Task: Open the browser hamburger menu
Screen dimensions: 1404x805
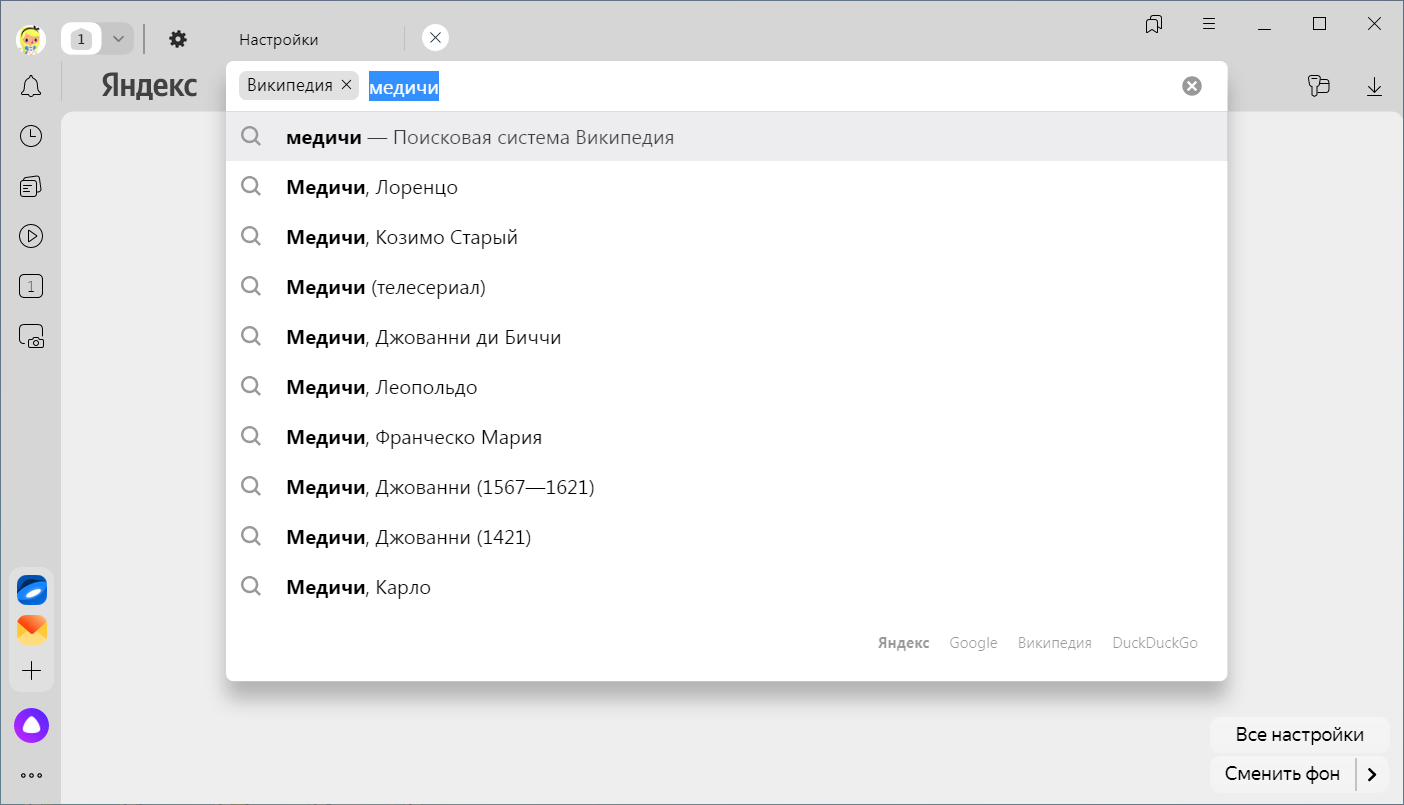Action: [x=1209, y=24]
